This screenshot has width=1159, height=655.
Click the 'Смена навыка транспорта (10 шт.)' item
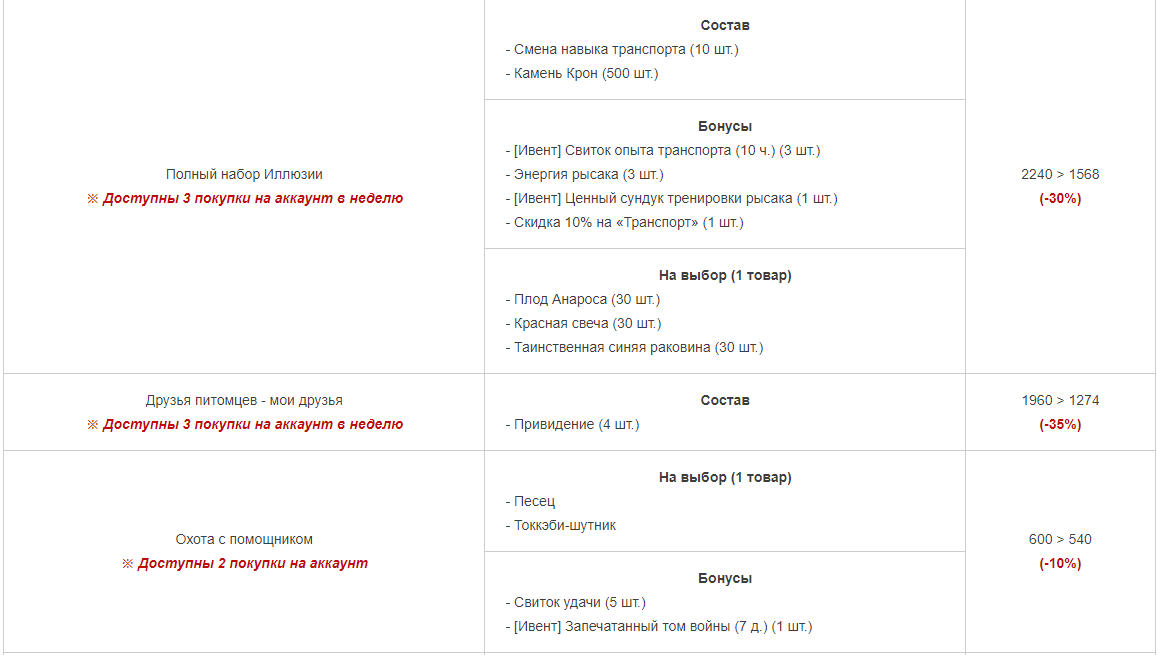click(622, 50)
